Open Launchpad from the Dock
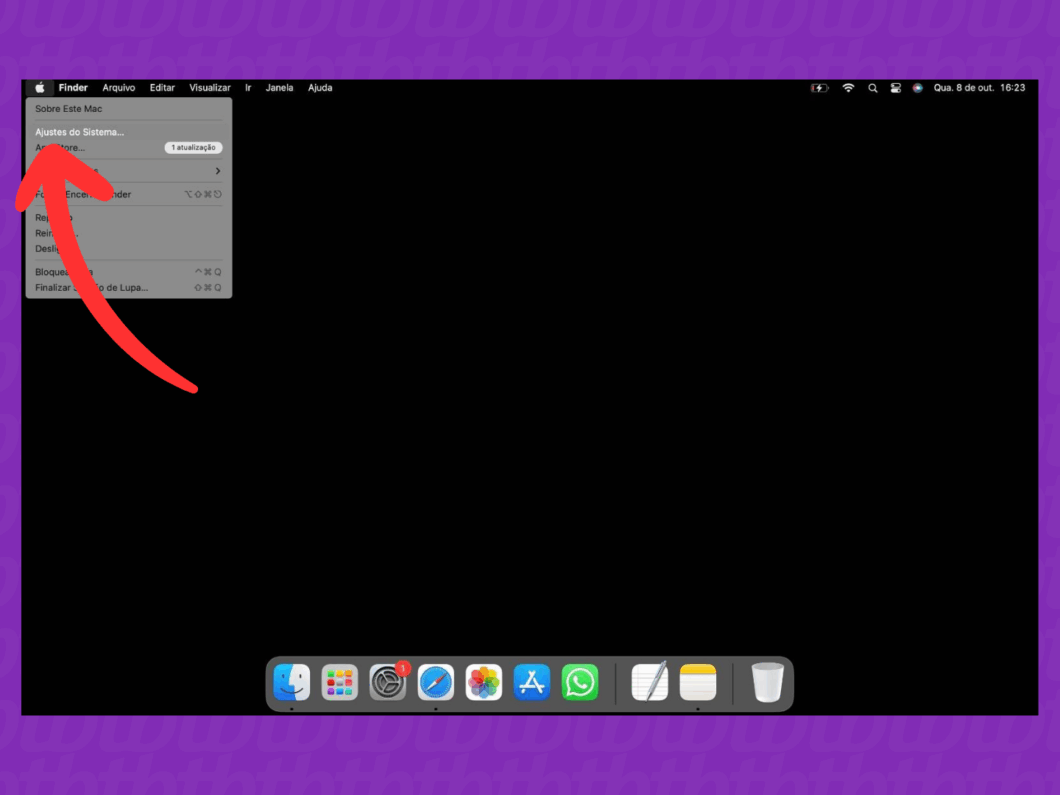 click(339, 682)
